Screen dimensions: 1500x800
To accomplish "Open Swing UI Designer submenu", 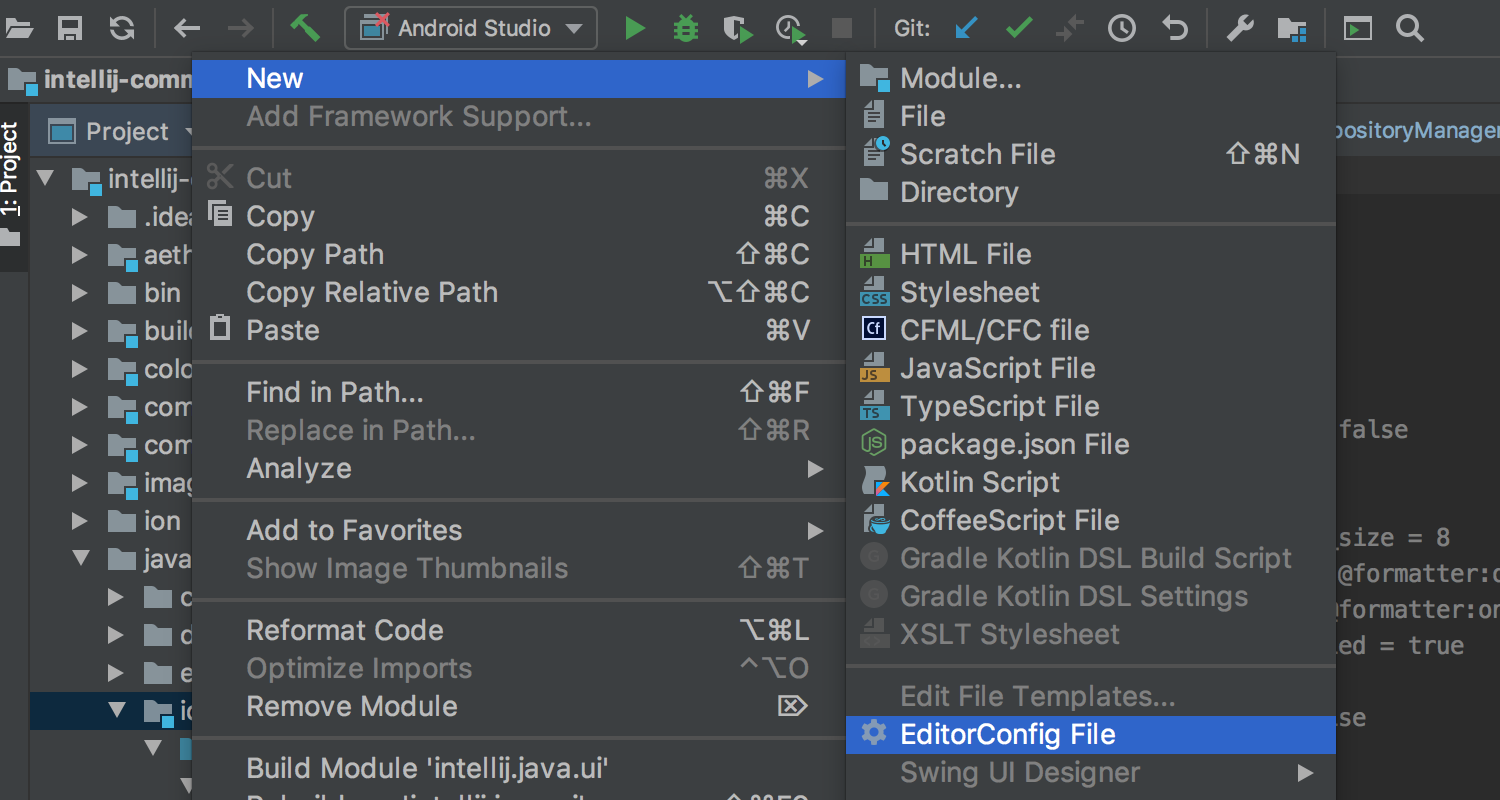I will [1091, 772].
